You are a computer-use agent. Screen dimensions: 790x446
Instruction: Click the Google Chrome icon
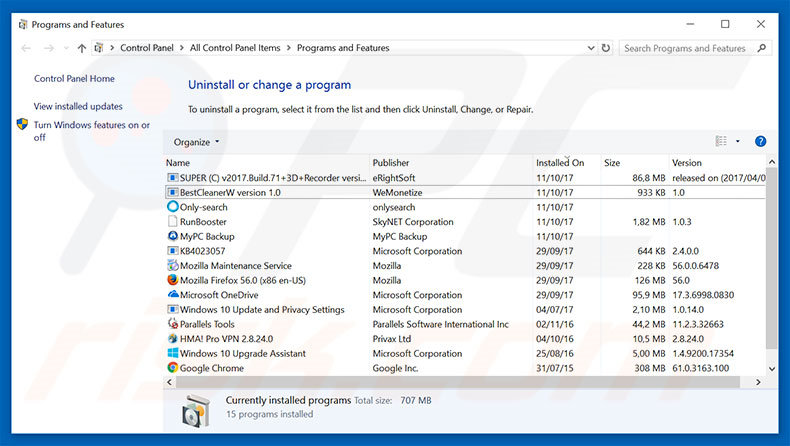[172, 367]
